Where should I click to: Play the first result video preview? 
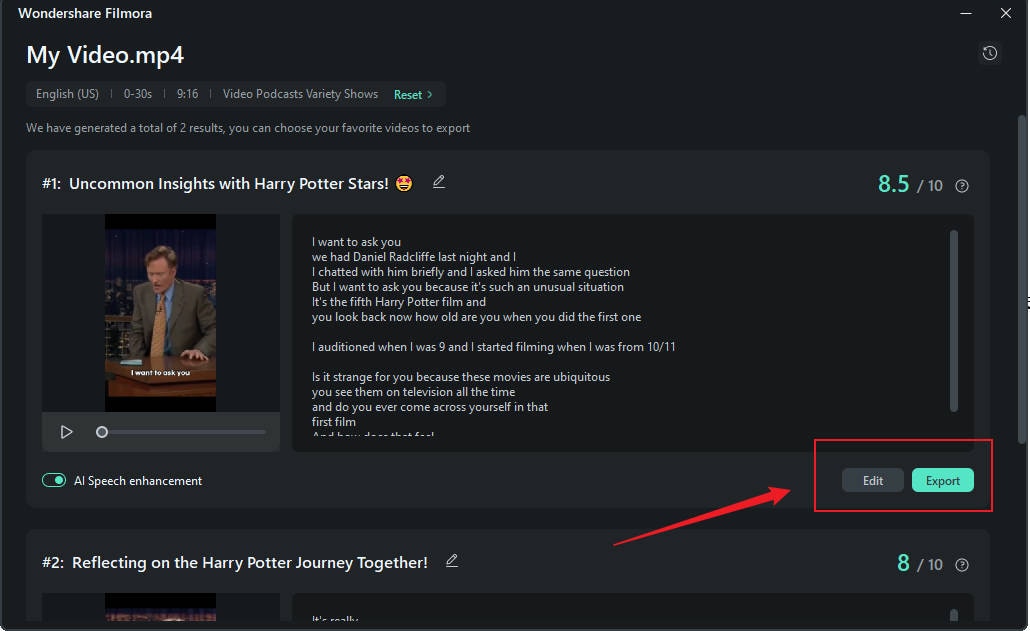[66, 432]
